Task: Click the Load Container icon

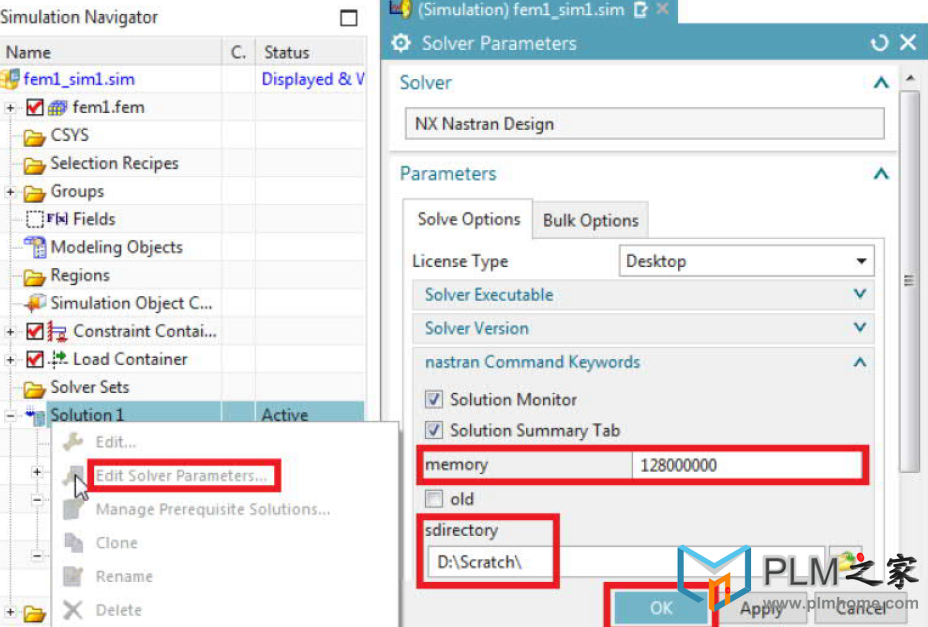Action: (x=58, y=358)
